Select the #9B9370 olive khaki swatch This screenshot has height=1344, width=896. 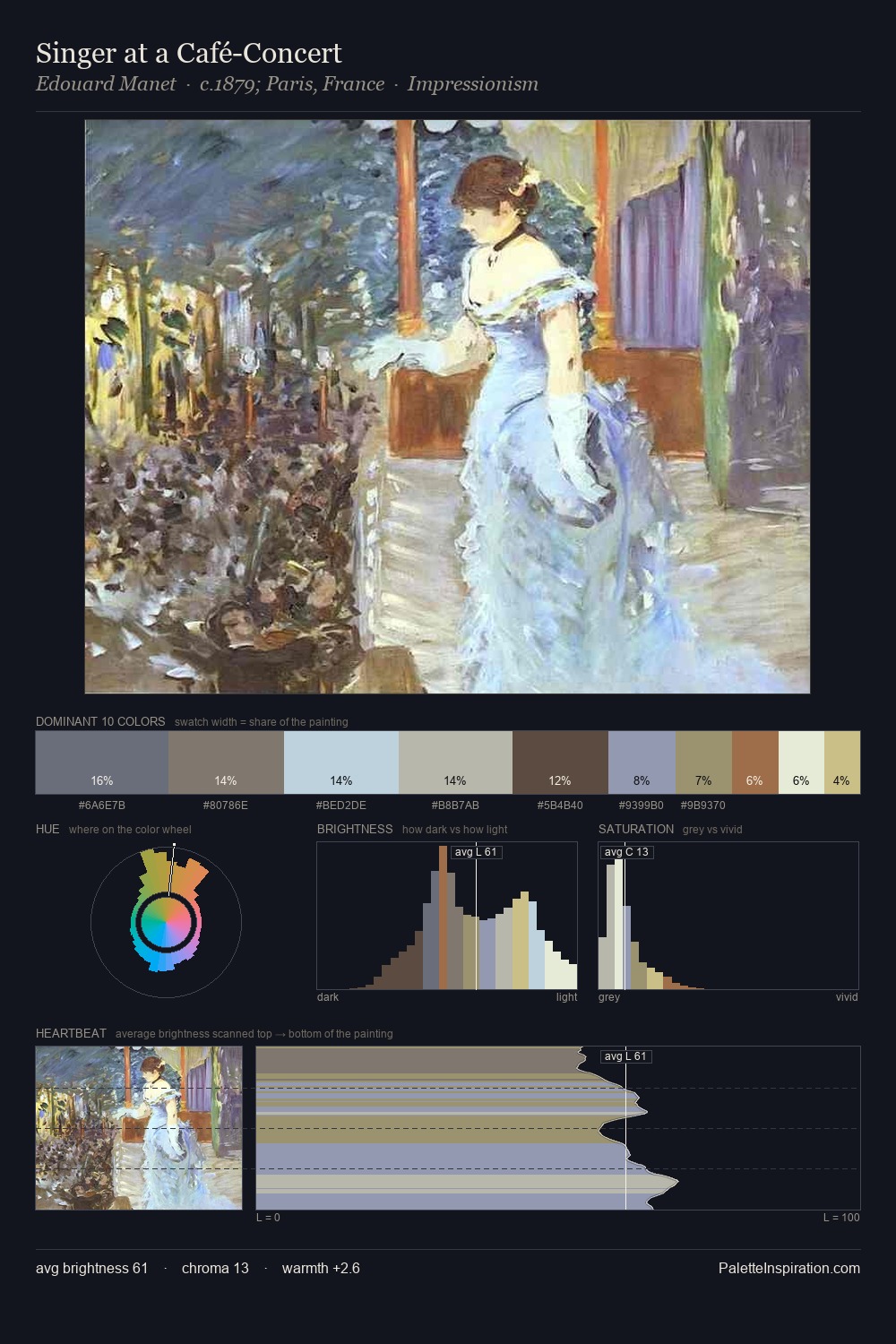[703, 762]
